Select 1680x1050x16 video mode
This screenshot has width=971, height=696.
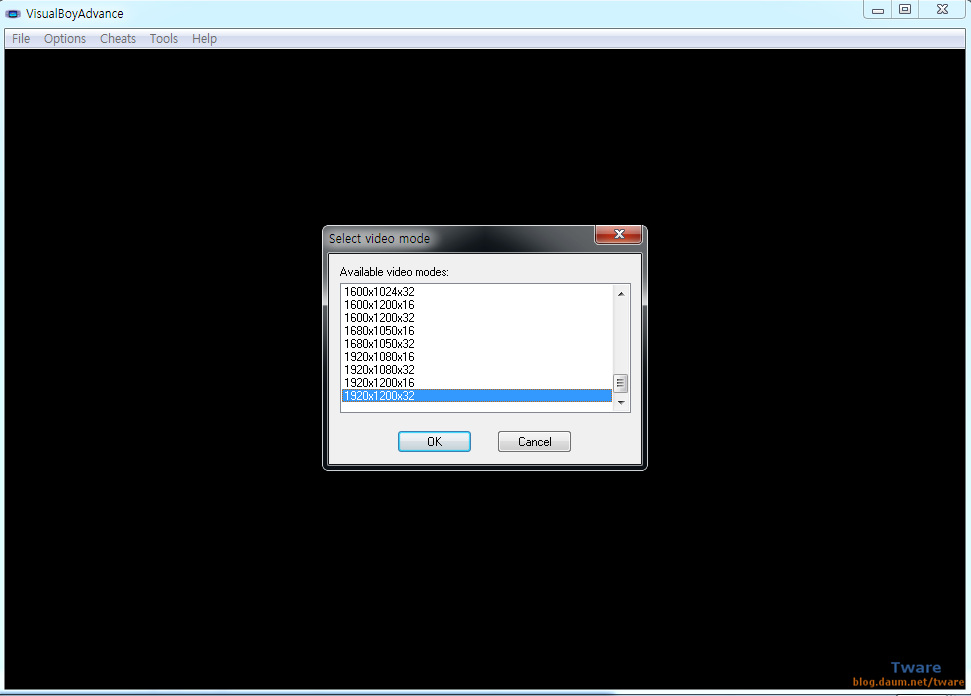point(477,331)
